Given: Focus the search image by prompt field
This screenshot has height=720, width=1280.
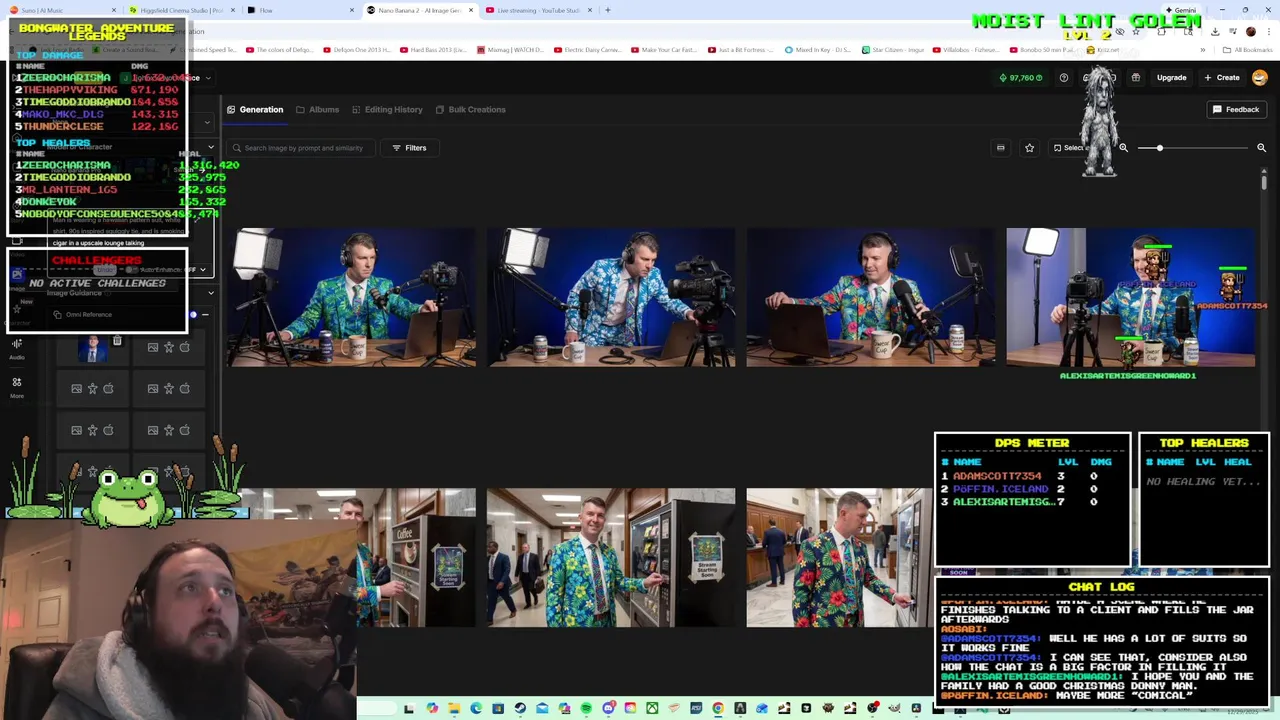Looking at the screenshot, I should pos(301,148).
